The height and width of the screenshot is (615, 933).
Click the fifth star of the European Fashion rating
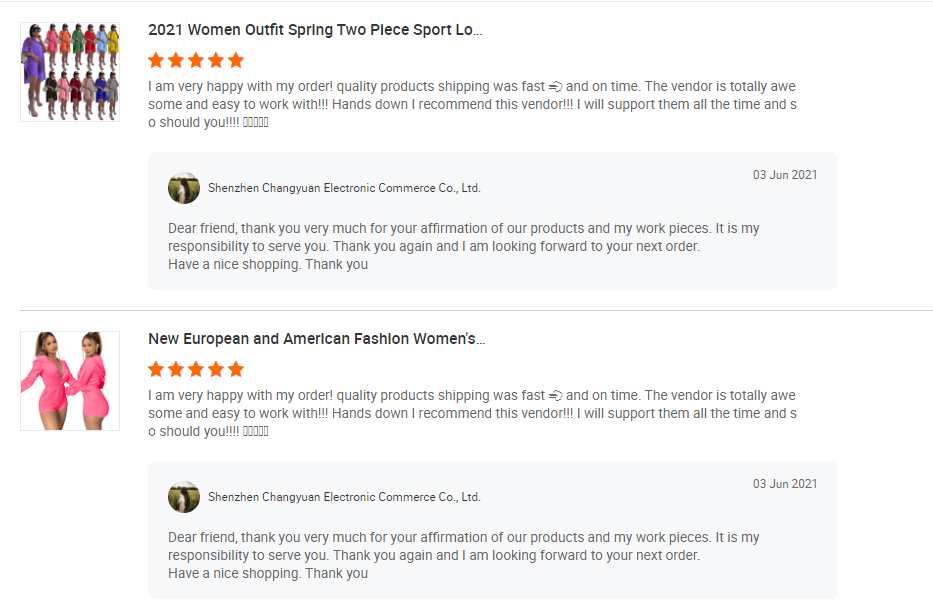pyautogui.click(x=236, y=369)
